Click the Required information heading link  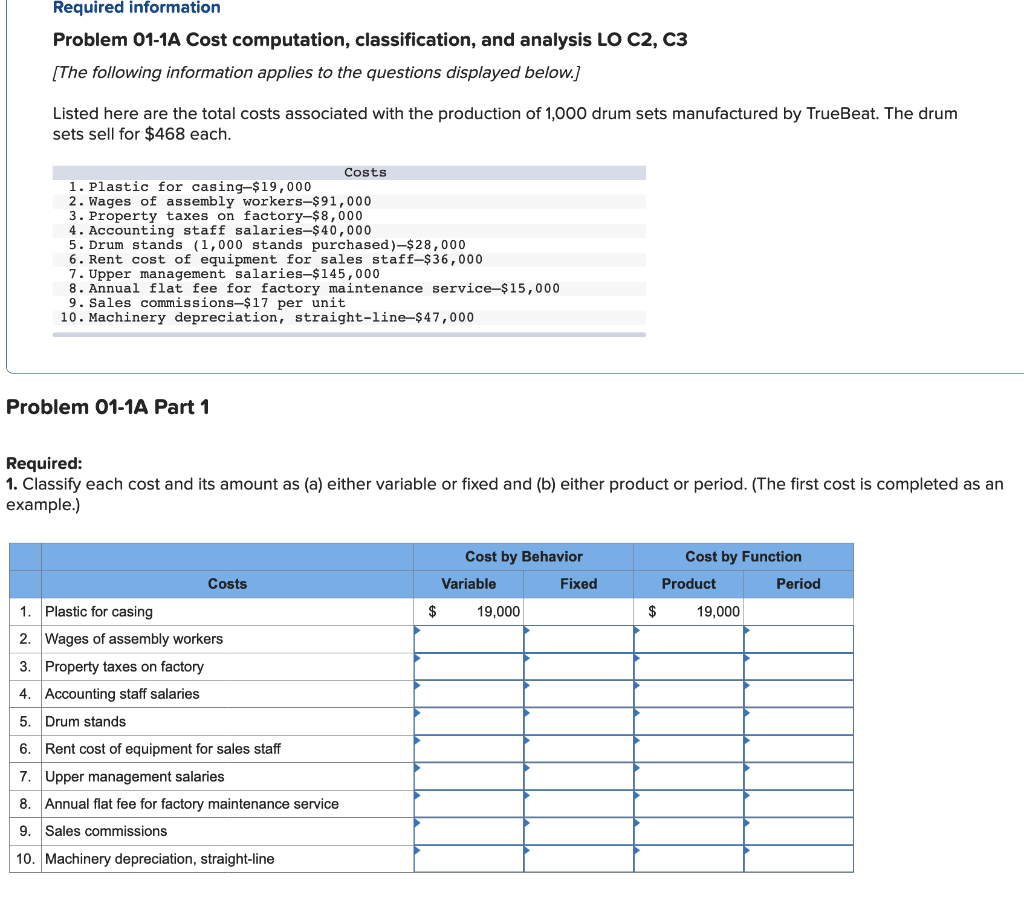click(x=135, y=8)
